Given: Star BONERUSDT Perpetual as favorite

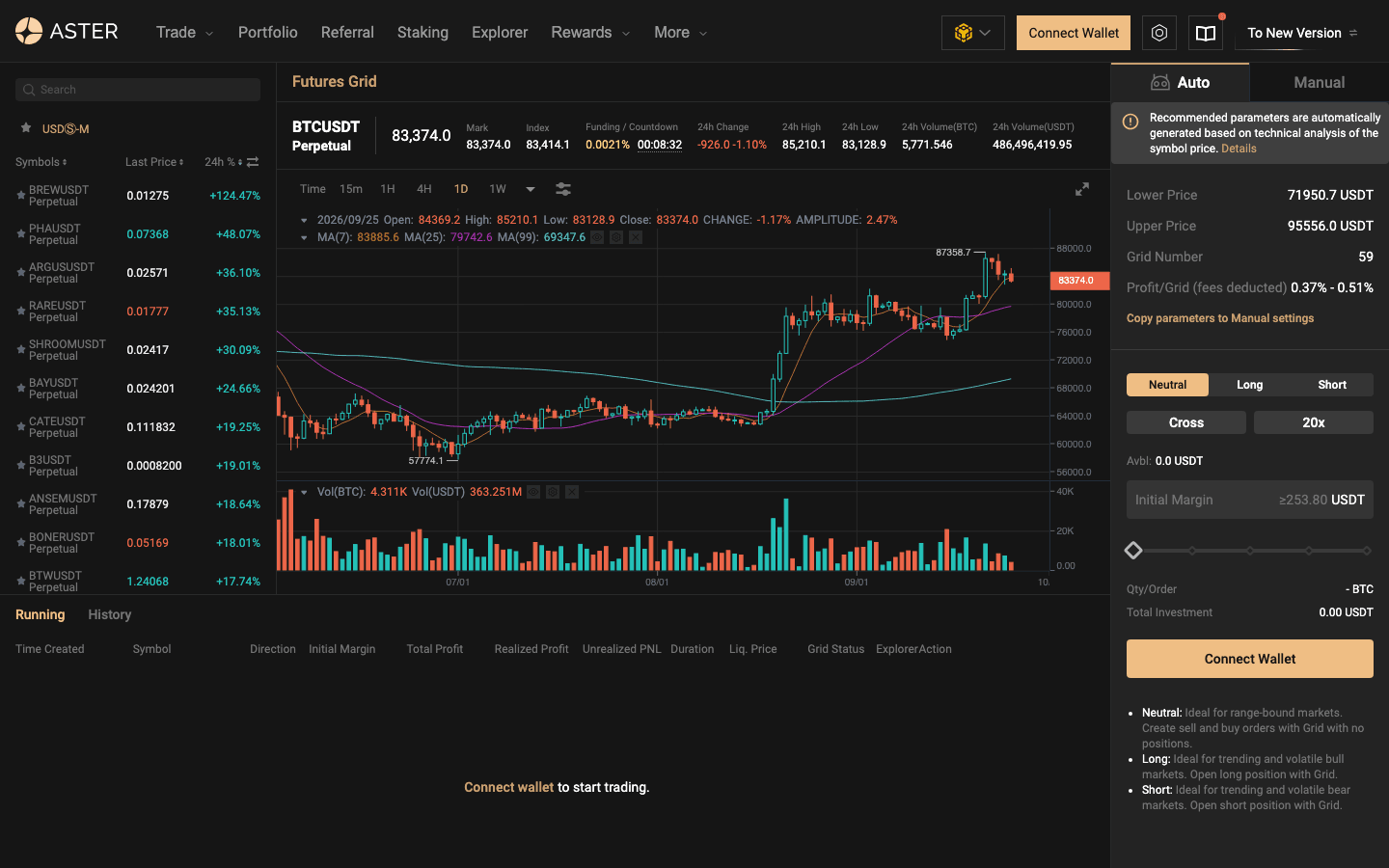Looking at the screenshot, I should point(20,542).
